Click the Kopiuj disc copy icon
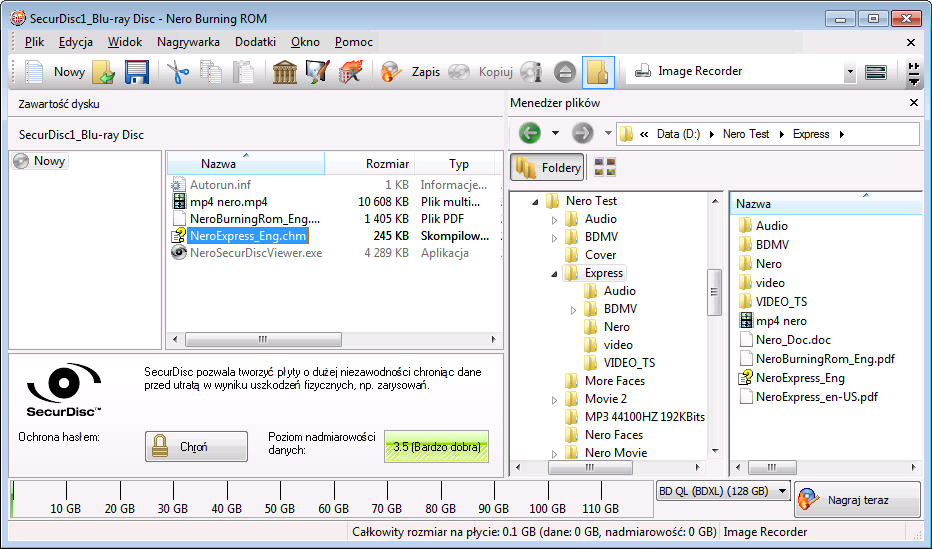The height and width of the screenshot is (549, 932). [459, 72]
